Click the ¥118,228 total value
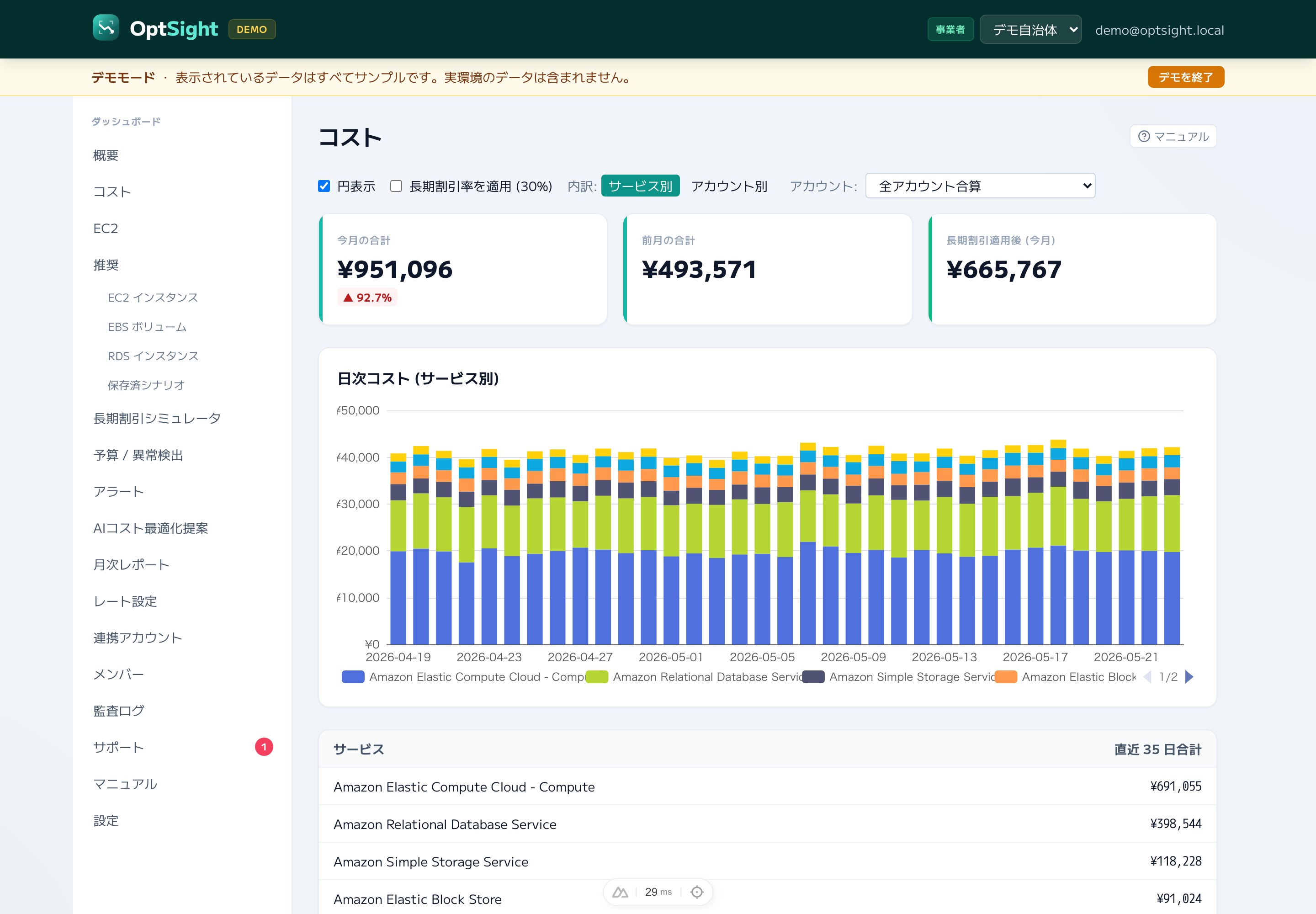1316x914 pixels. click(1176, 861)
